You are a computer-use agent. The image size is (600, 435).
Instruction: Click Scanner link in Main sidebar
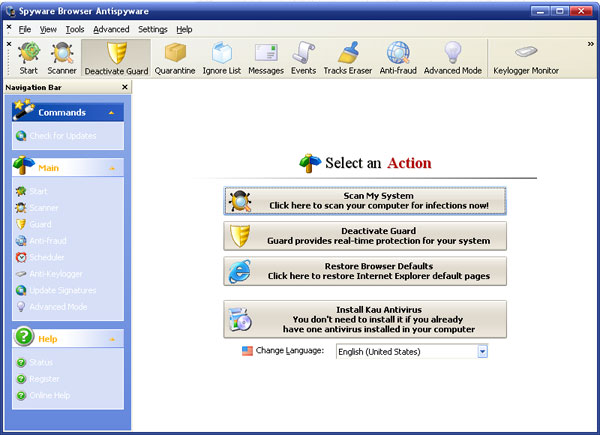[37, 208]
